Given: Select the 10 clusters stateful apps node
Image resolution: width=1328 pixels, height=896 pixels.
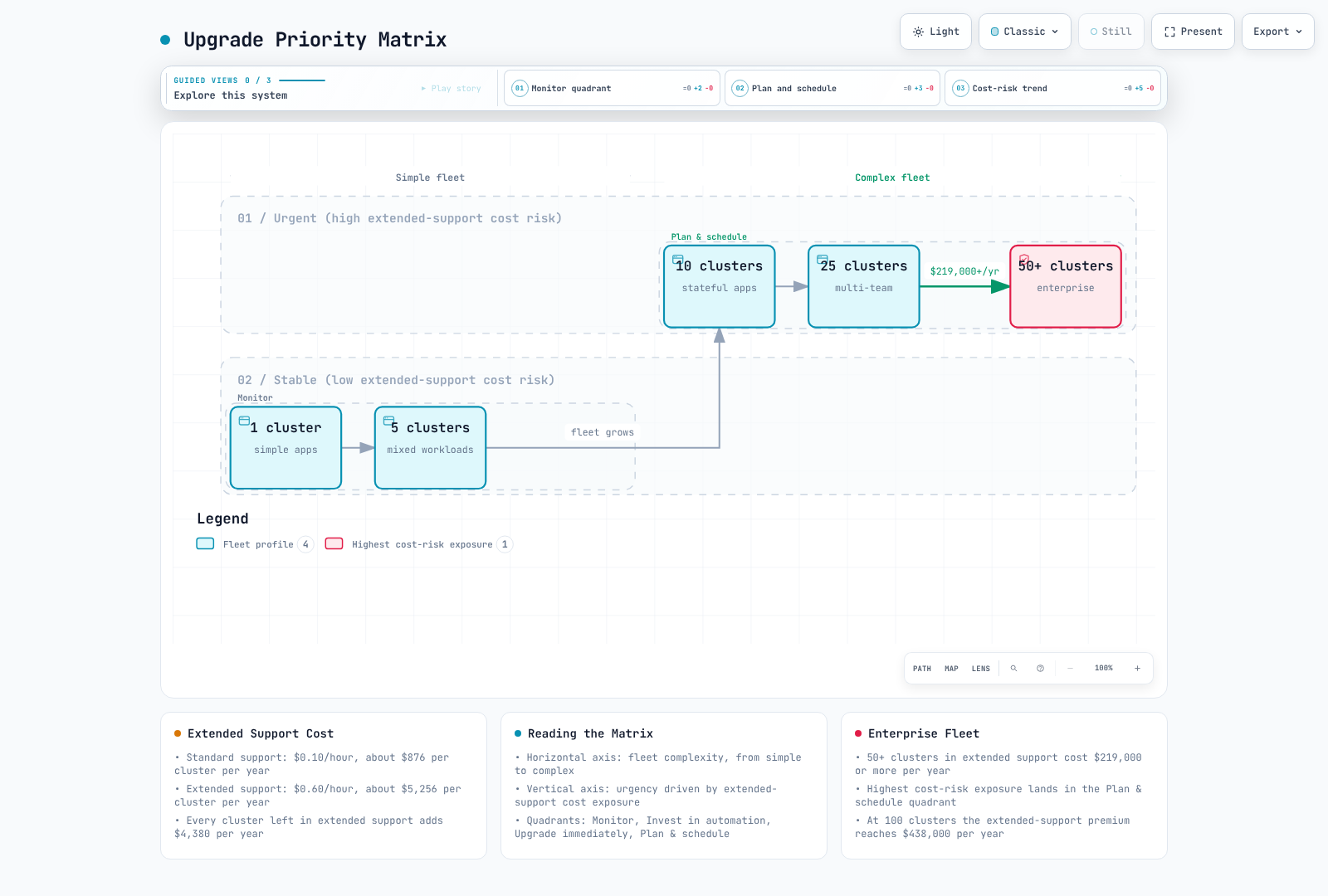Looking at the screenshot, I should 720,286.
